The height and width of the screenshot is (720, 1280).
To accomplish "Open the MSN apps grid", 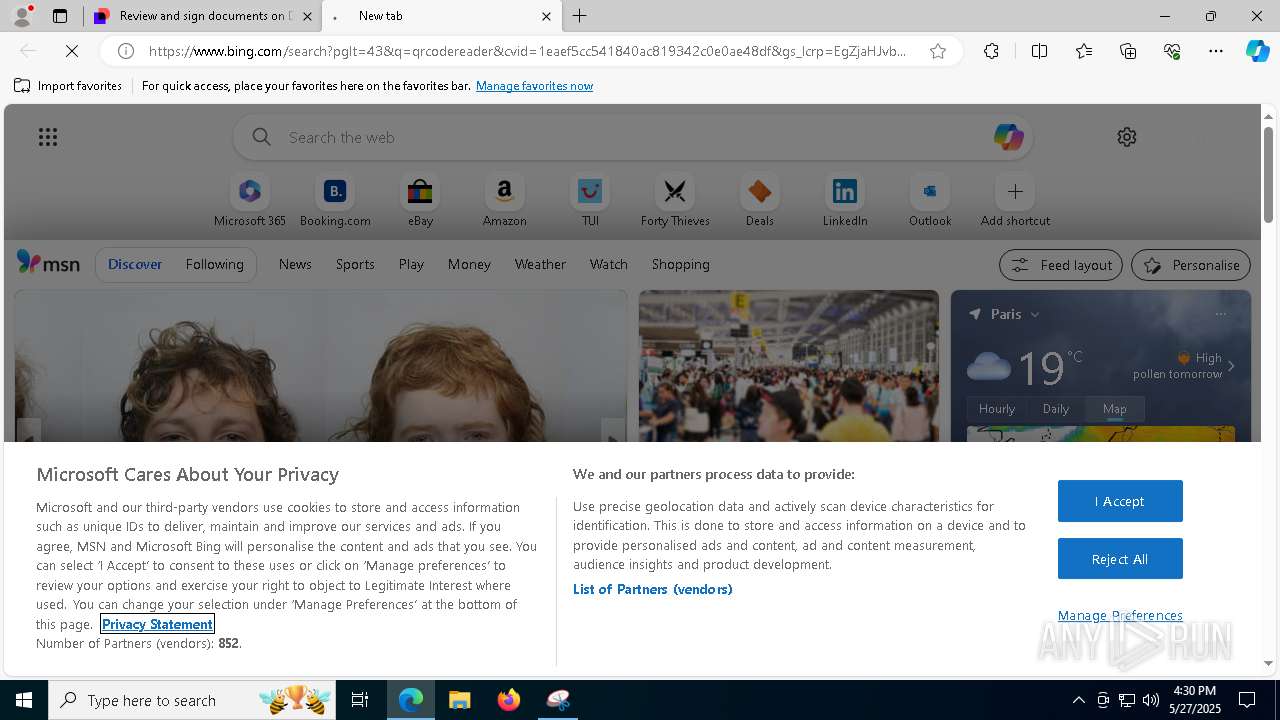I will 48,137.
